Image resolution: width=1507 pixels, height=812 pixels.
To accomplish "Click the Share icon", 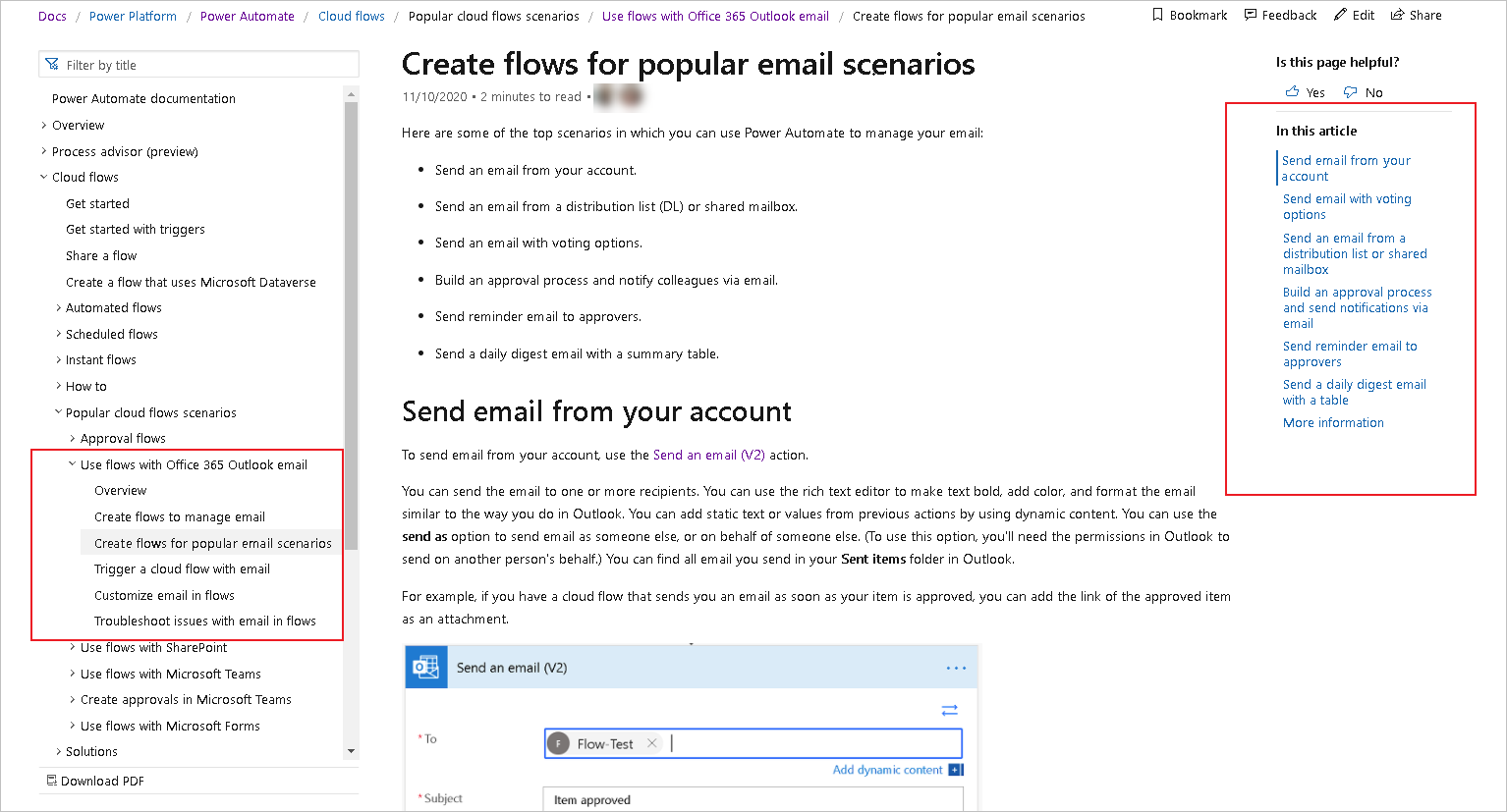I will click(1397, 15).
